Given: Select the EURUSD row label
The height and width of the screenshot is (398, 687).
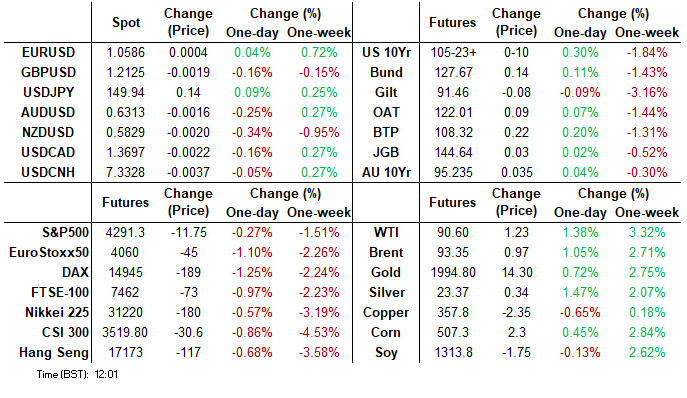Looking at the screenshot, I should point(49,52).
